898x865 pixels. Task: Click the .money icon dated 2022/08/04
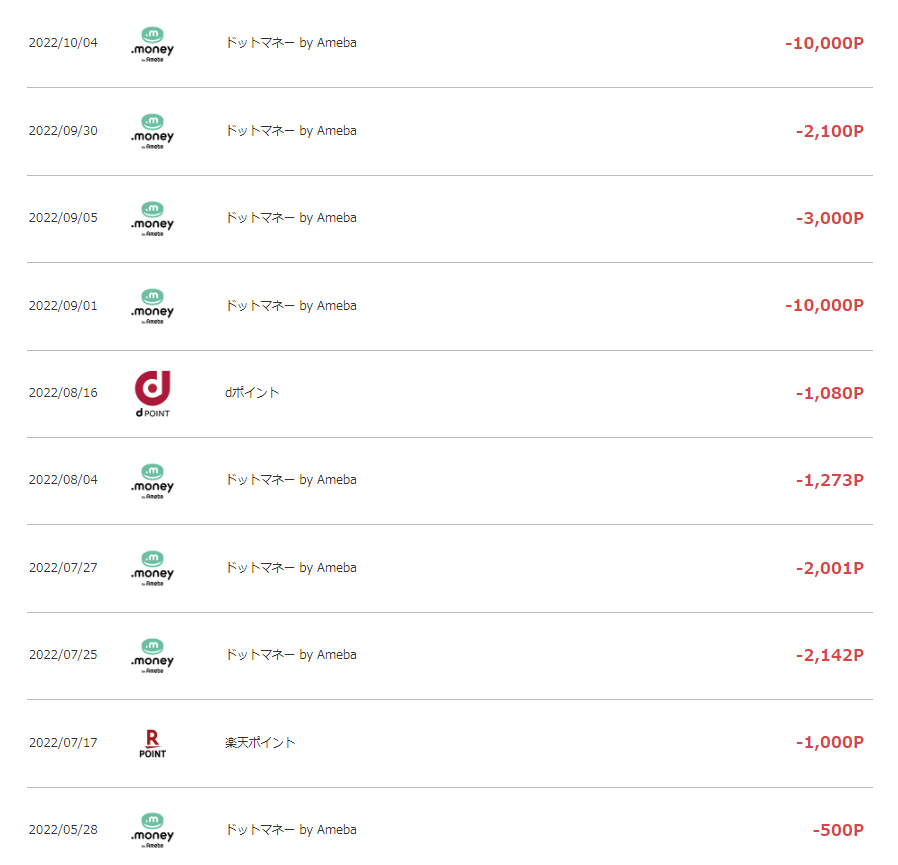pyautogui.click(x=152, y=481)
